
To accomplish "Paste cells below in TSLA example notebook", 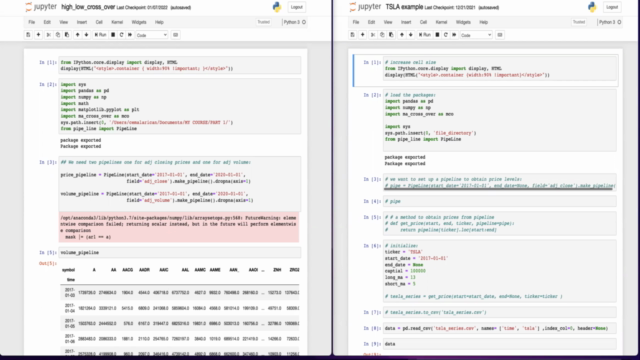I will [x=391, y=35].
